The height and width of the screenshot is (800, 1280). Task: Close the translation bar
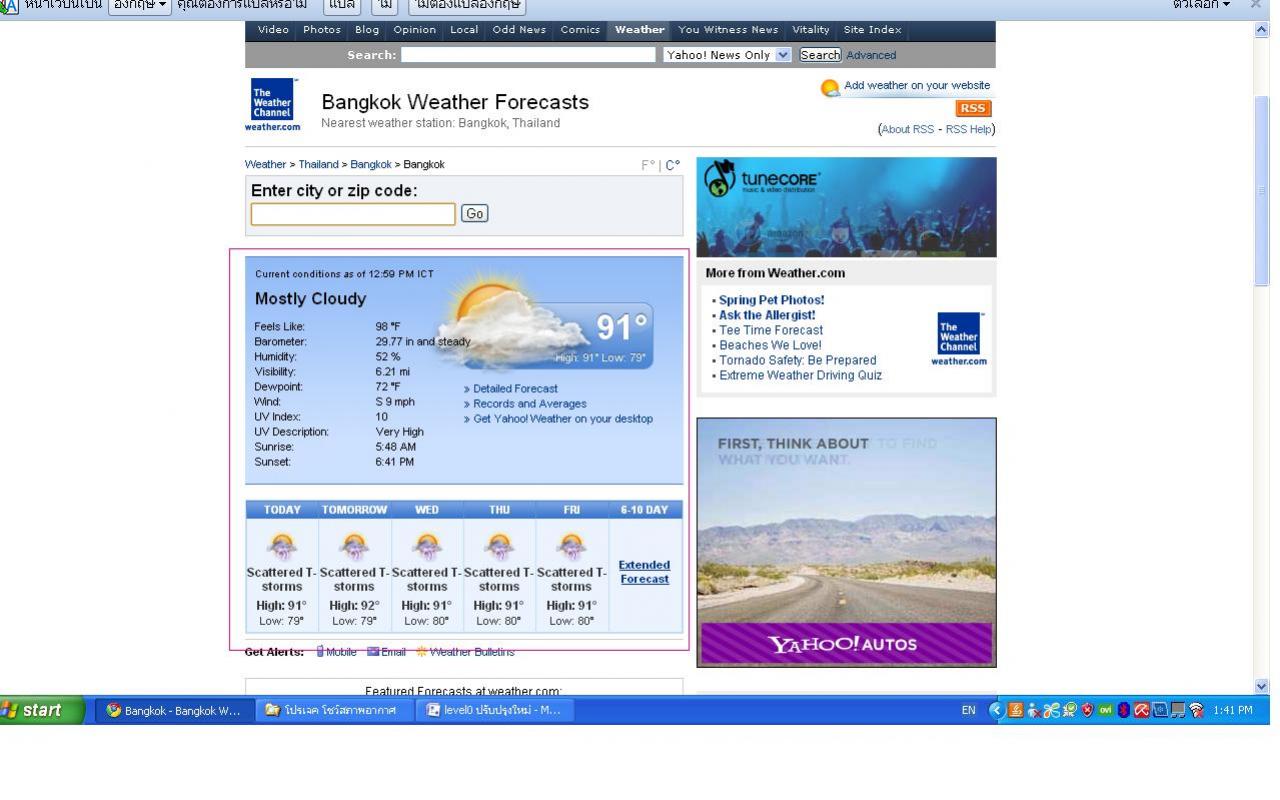click(x=1256, y=5)
